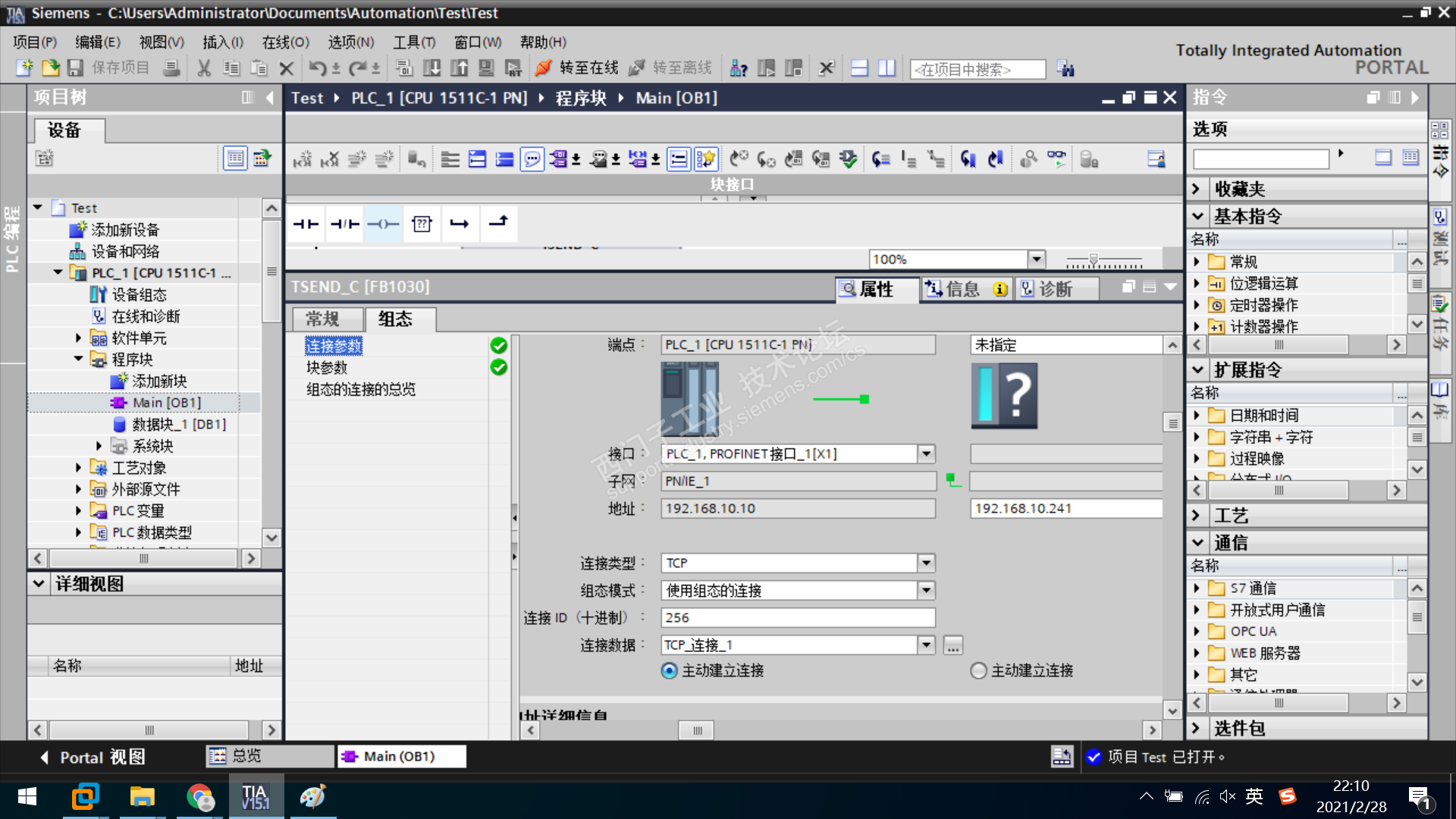This screenshot has height=819, width=1456.
Task: Click the connection data browse button
Action: tap(953, 645)
